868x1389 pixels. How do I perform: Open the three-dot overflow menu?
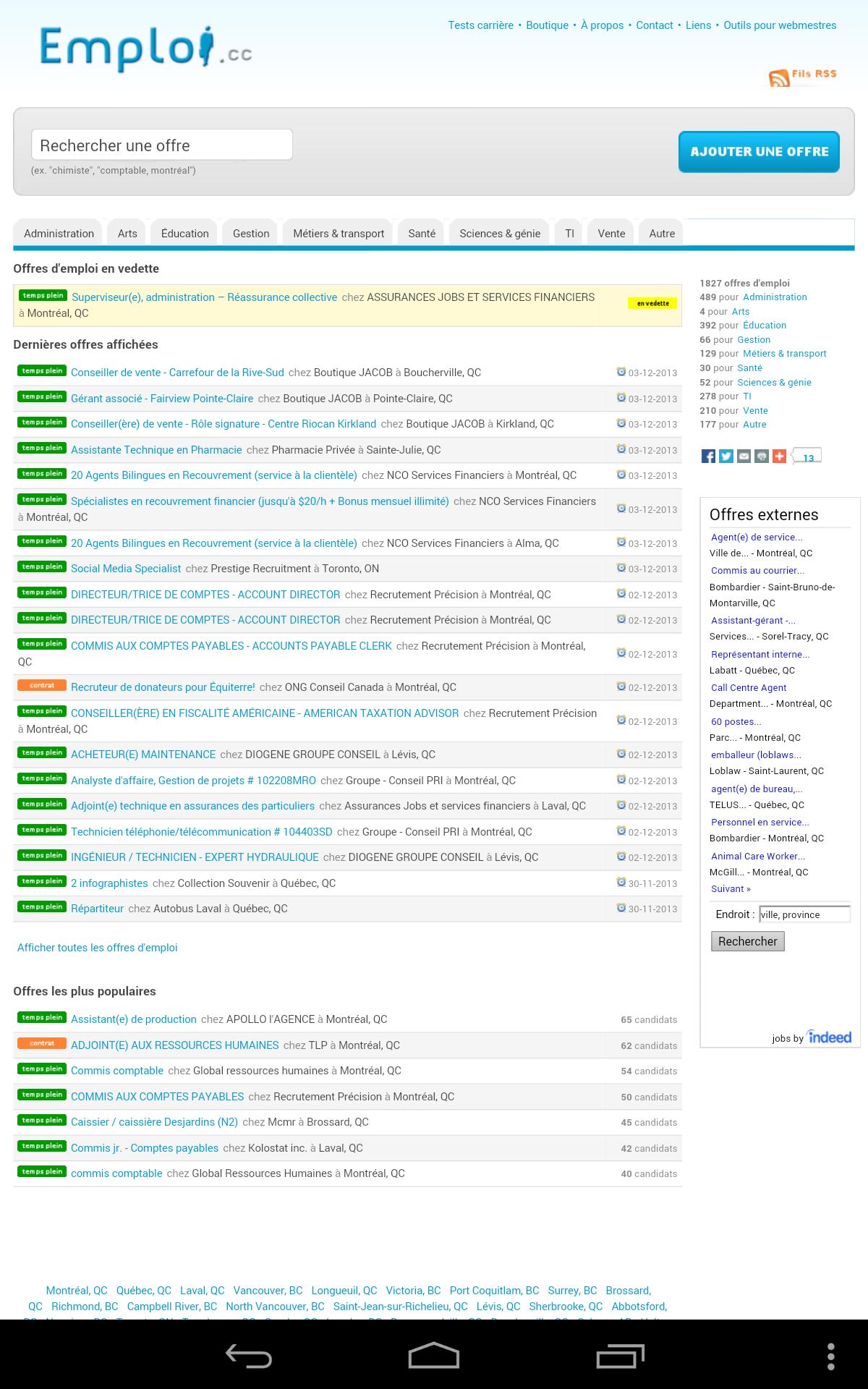[x=831, y=1355]
